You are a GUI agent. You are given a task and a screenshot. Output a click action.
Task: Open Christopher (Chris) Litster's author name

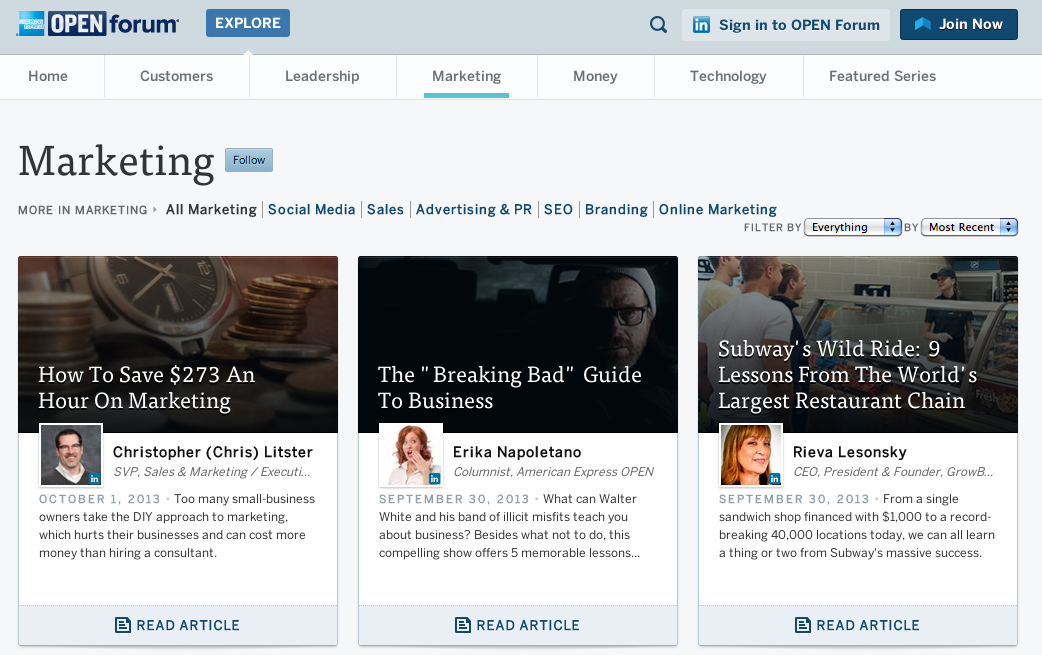click(x=213, y=452)
